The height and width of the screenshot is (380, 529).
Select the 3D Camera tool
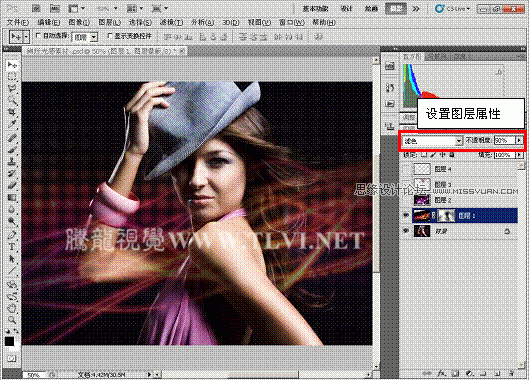(12, 296)
